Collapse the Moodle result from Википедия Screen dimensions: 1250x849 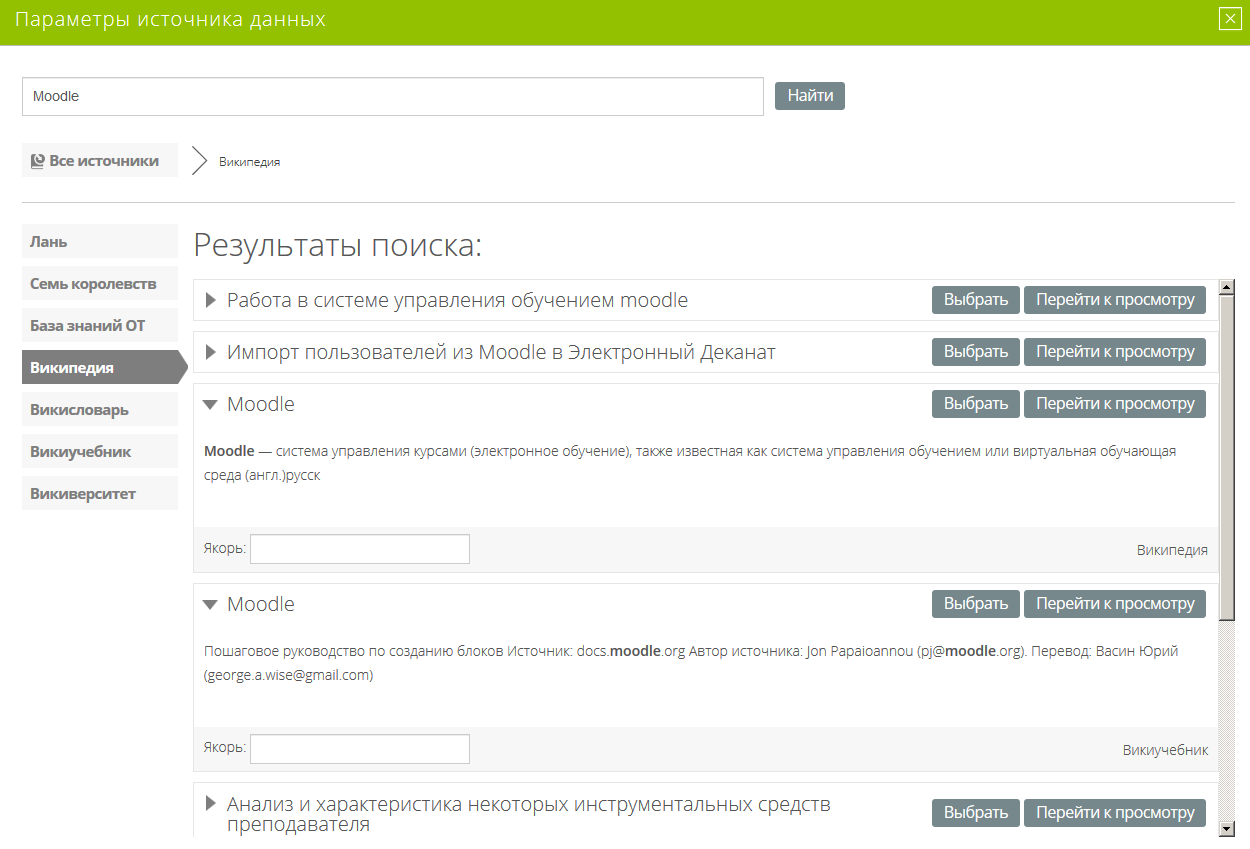click(x=210, y=405)
